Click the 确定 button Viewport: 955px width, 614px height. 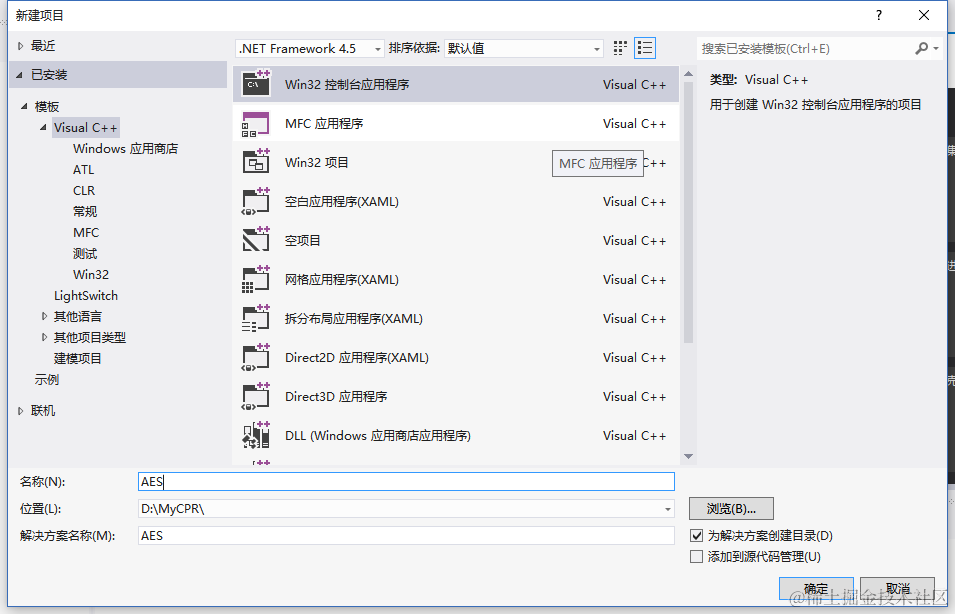coord(816,588)
